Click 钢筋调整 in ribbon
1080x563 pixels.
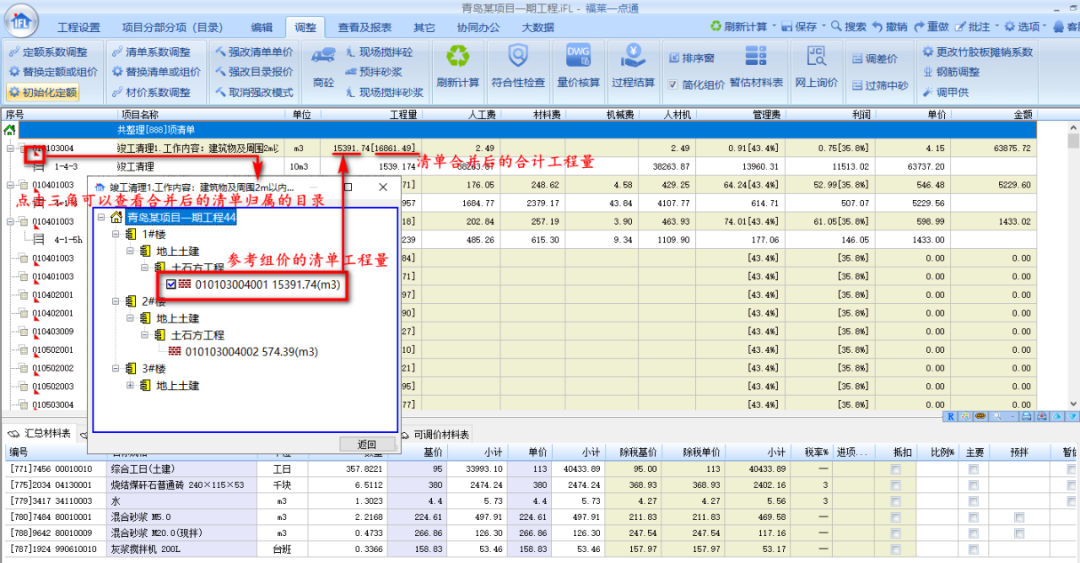click(x=951, y=72)
